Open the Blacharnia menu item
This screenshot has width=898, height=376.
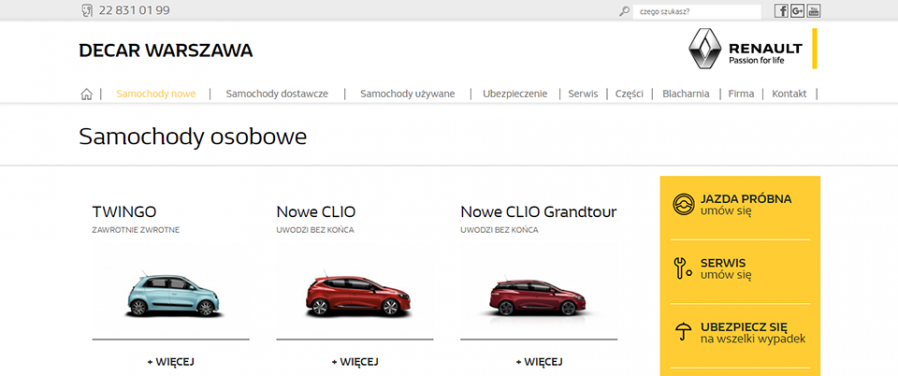pyautogui.click(x=686, y=94)
